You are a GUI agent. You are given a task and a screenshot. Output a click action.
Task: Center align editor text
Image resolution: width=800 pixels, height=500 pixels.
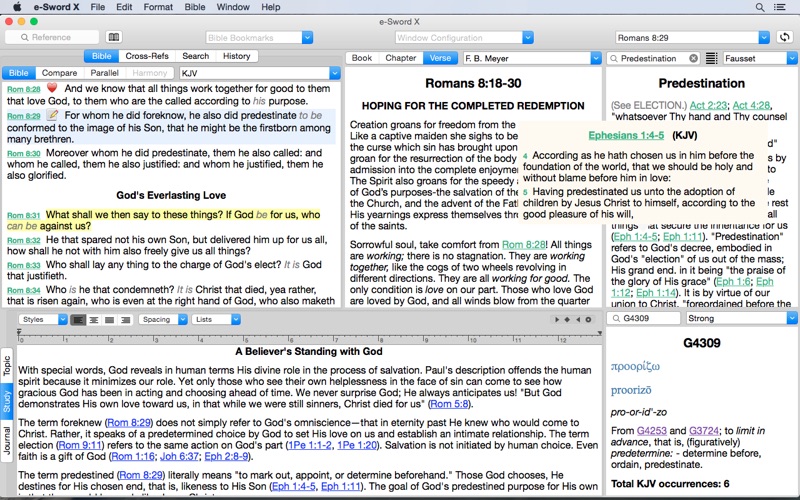click(x=94, y=320)
